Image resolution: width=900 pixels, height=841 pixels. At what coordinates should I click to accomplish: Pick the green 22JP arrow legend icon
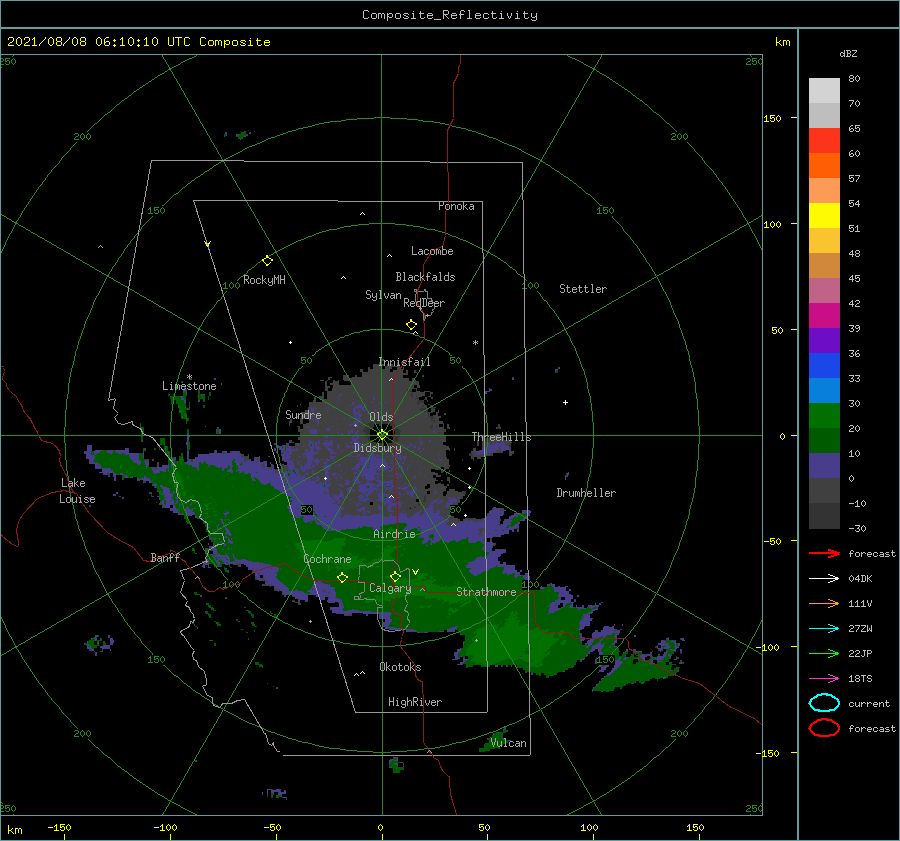click(x=824, y=653)
